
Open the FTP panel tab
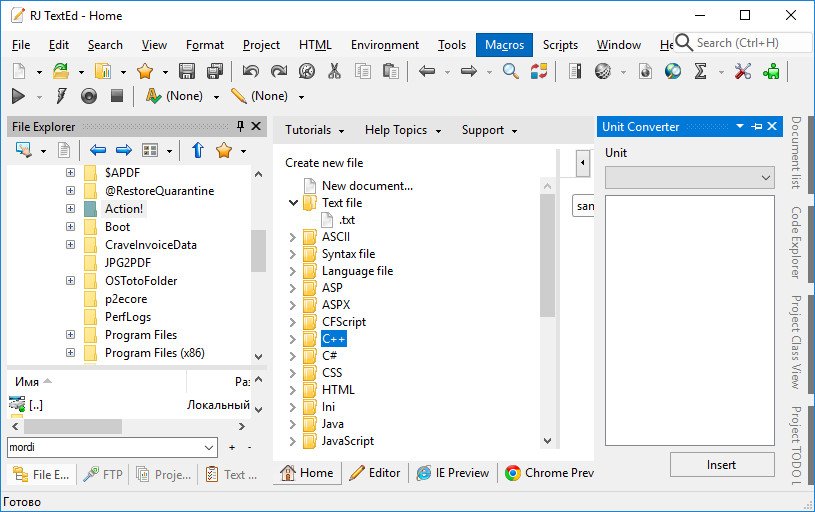point(103,475)
